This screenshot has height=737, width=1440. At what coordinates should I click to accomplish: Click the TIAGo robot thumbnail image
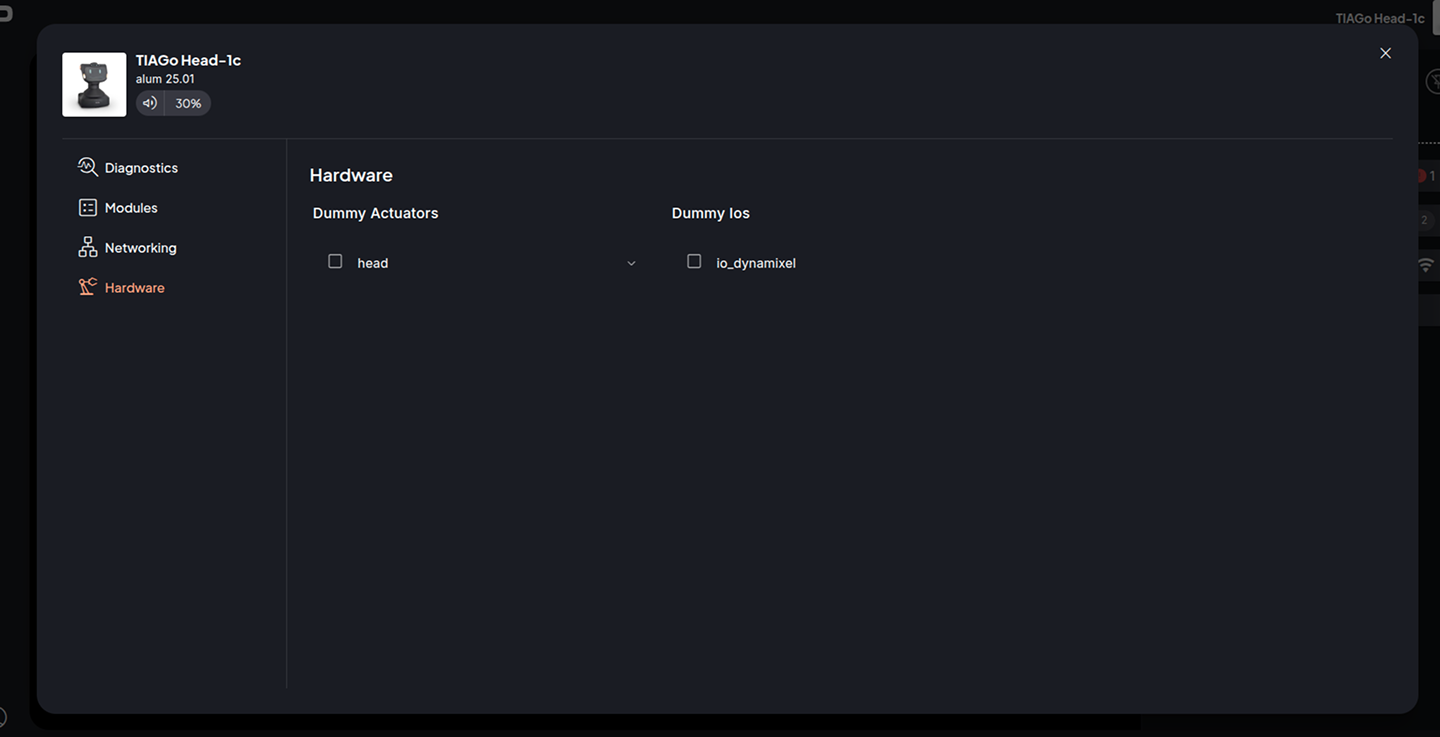pyautogui.click(x=94, y=85)
